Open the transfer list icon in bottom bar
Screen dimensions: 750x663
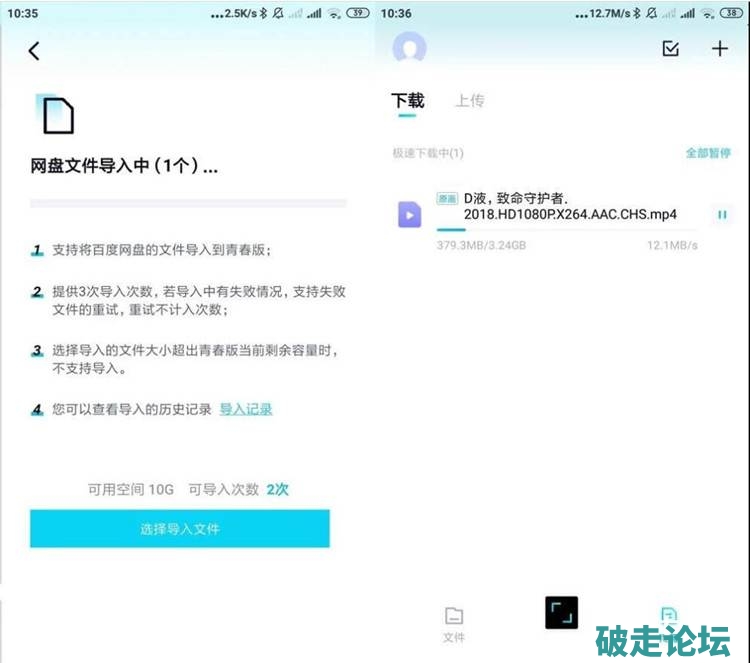point(669,616)
